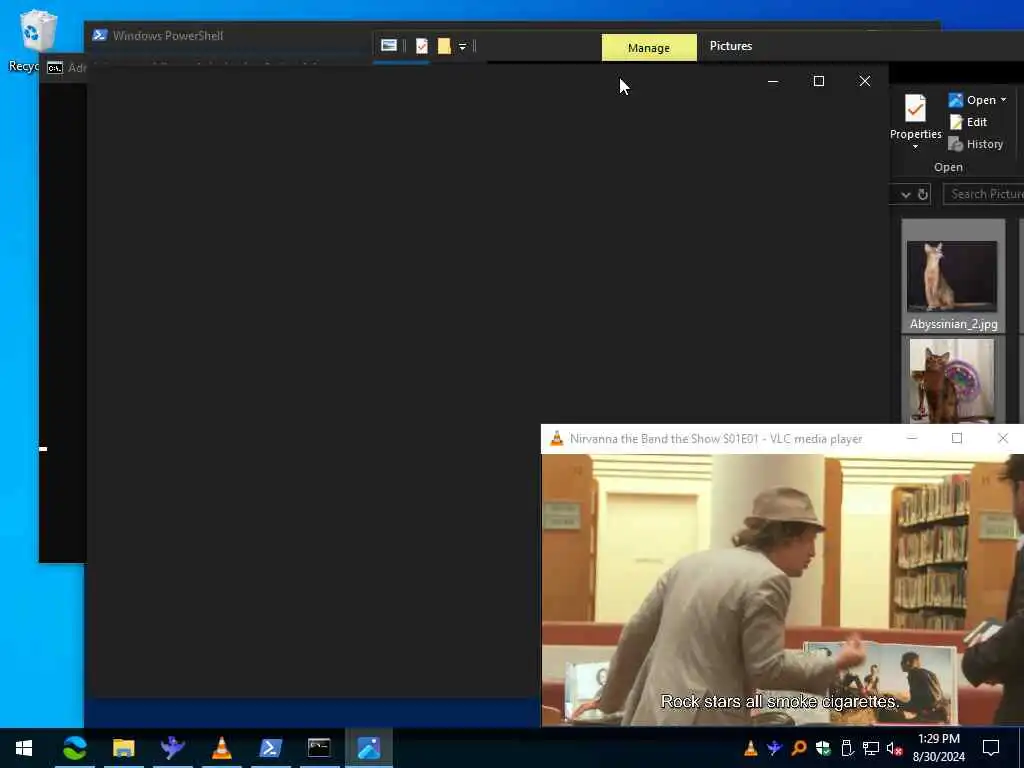1024x768 pixels.
Task: Click the orange magnifier system tray icon
Action: pyautogui.click(x=799, y=748)
